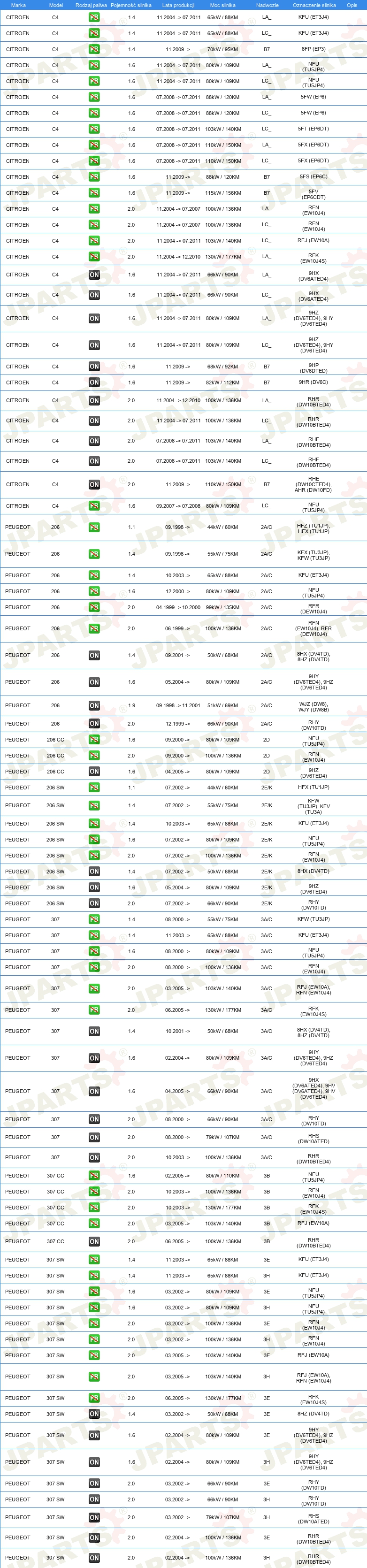This screenshot has width=367, height=1568.
Task: Click the petrol icon in Citroen C4 RFJ (EW10A) row
Action: pyautogui.click(x=94, y=241)
